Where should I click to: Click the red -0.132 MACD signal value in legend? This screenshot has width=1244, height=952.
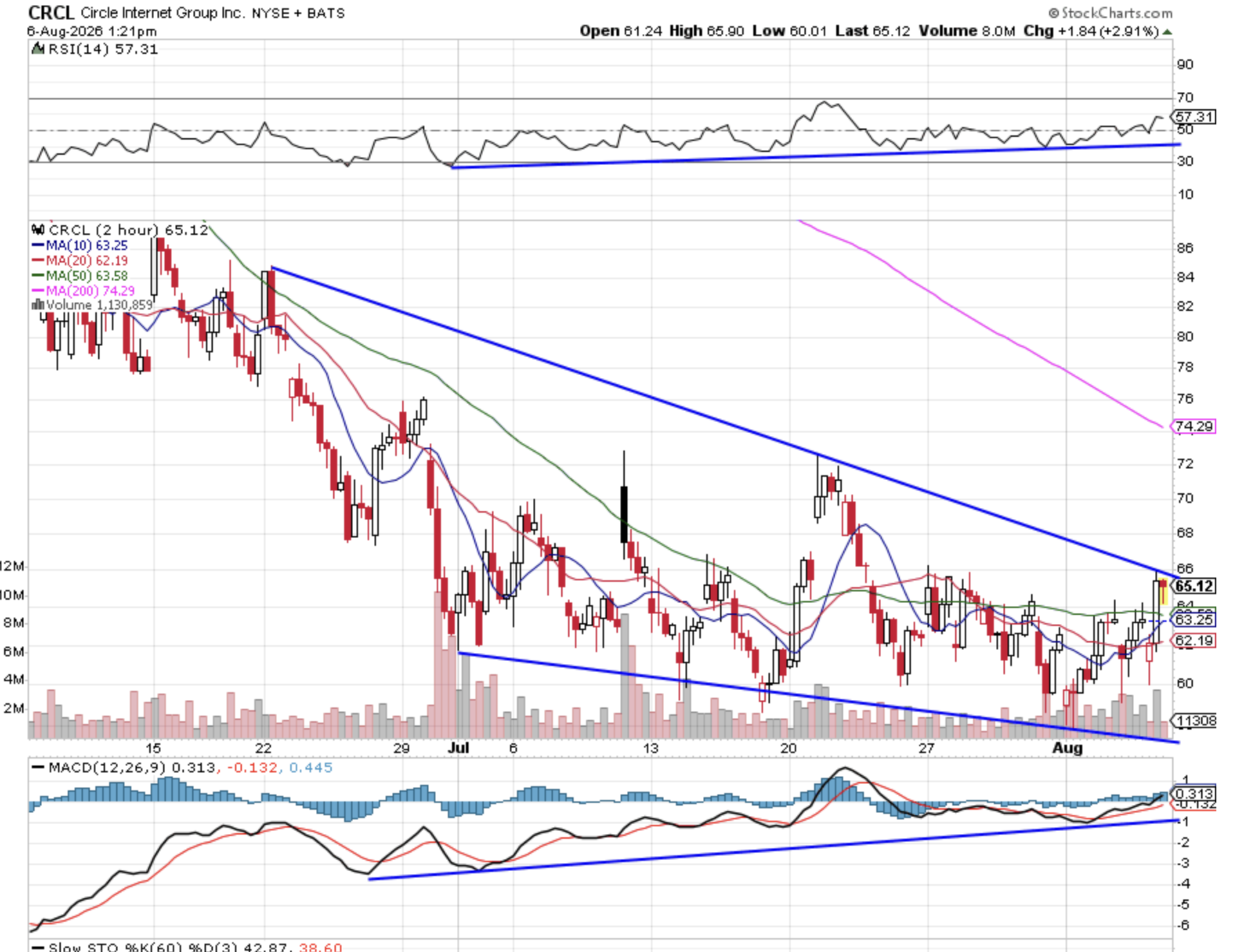pyautogui.click(x=252, y=768)
